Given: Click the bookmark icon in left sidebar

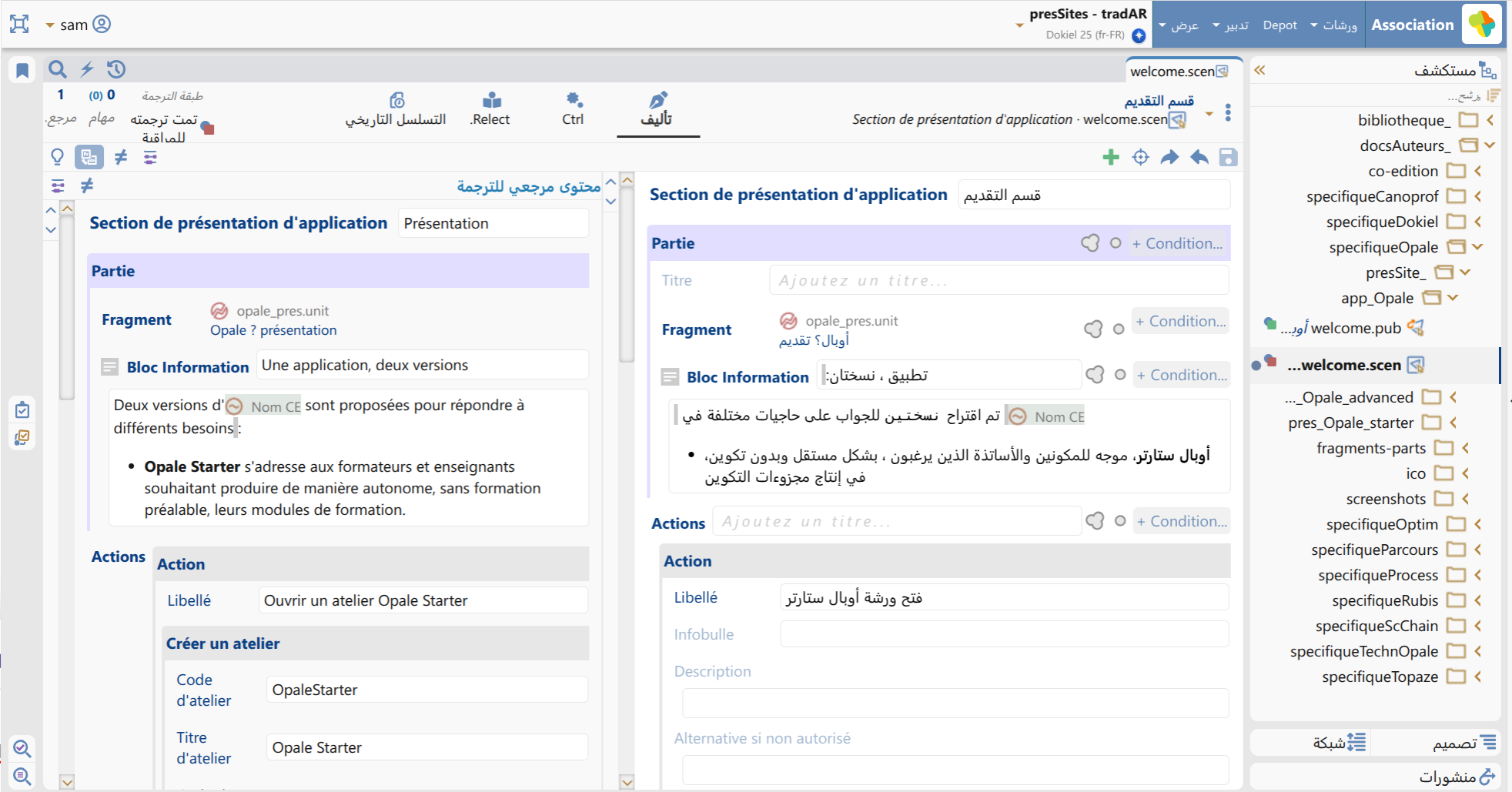Looking at the screenshot, I should coord(22,71).
